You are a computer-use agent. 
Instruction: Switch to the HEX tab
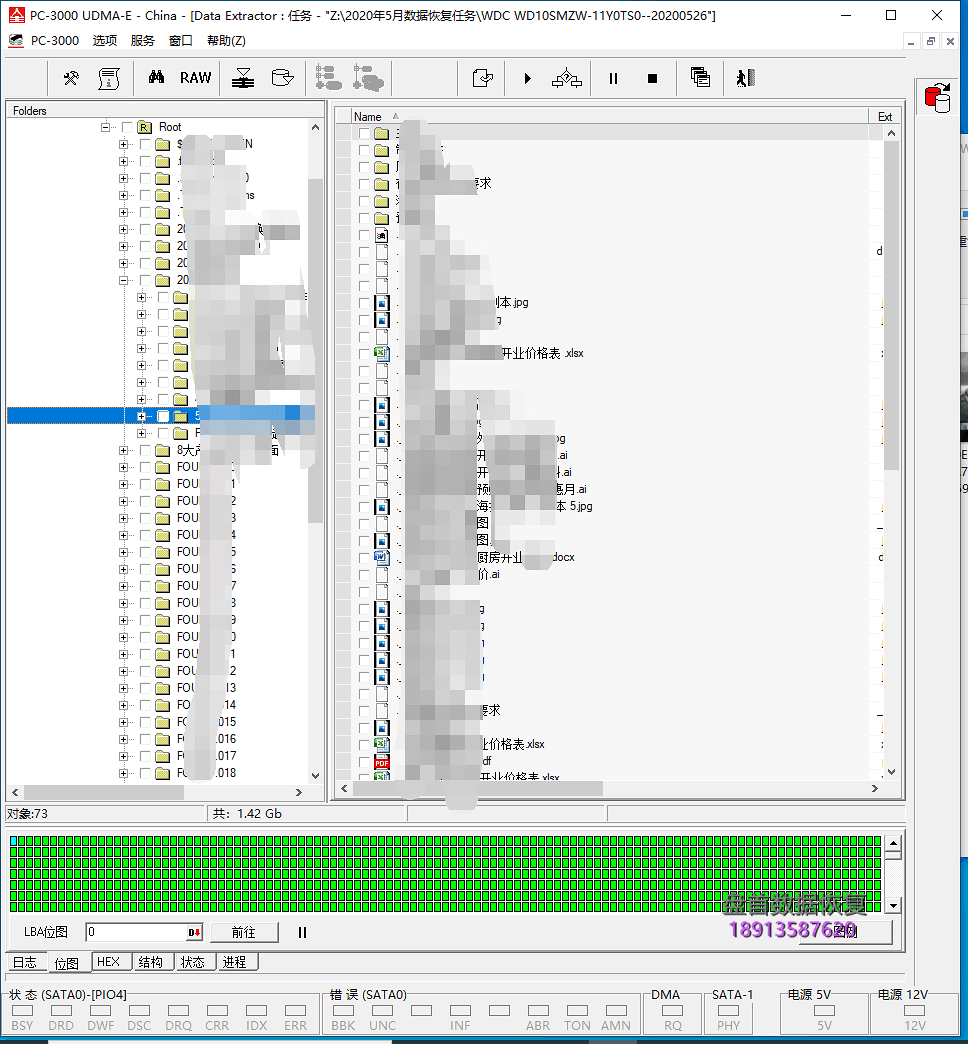(x=109, y=962)
